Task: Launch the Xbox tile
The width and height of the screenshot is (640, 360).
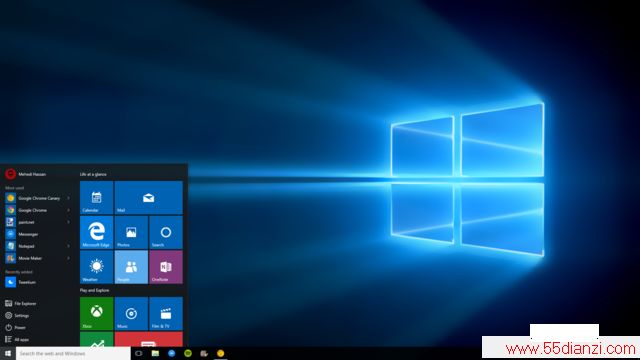Action: coord(96,313)
